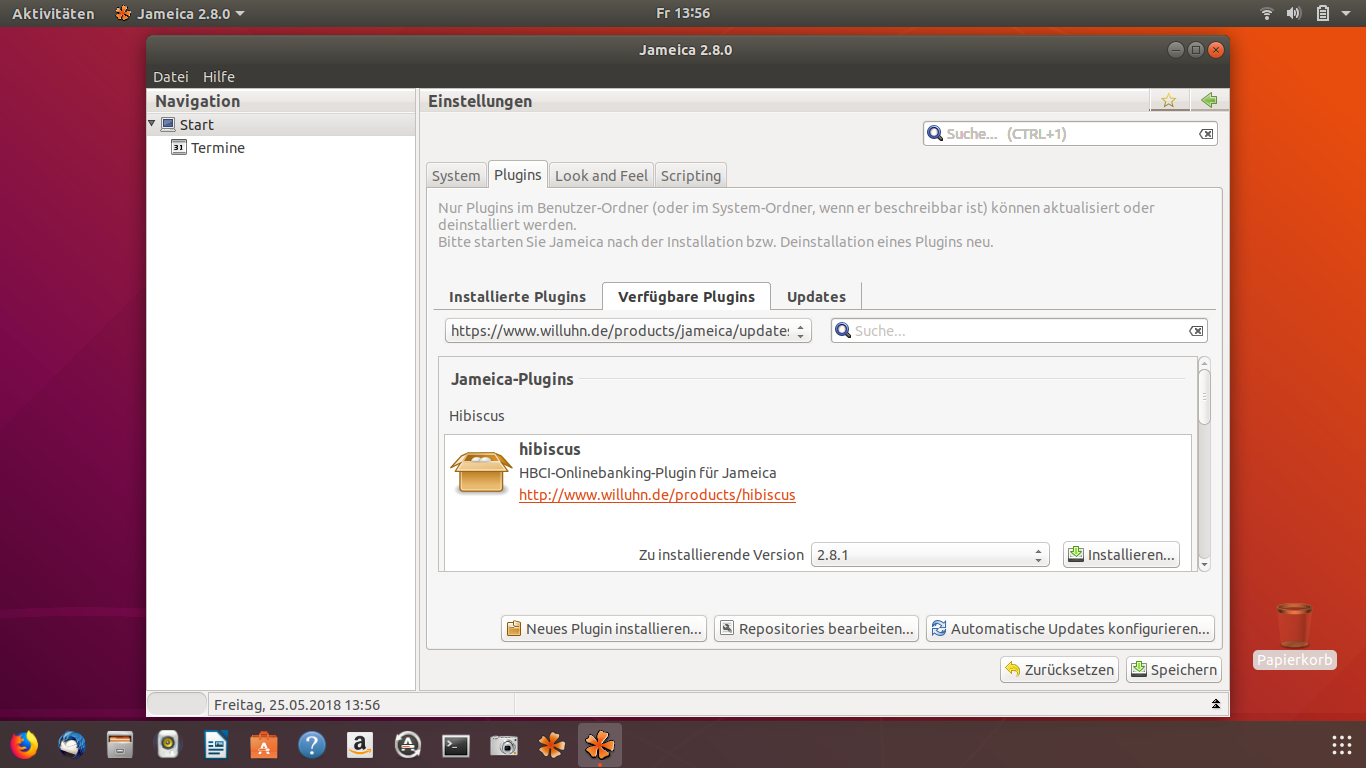Open Firefox from the dock

tap(24, 745)
